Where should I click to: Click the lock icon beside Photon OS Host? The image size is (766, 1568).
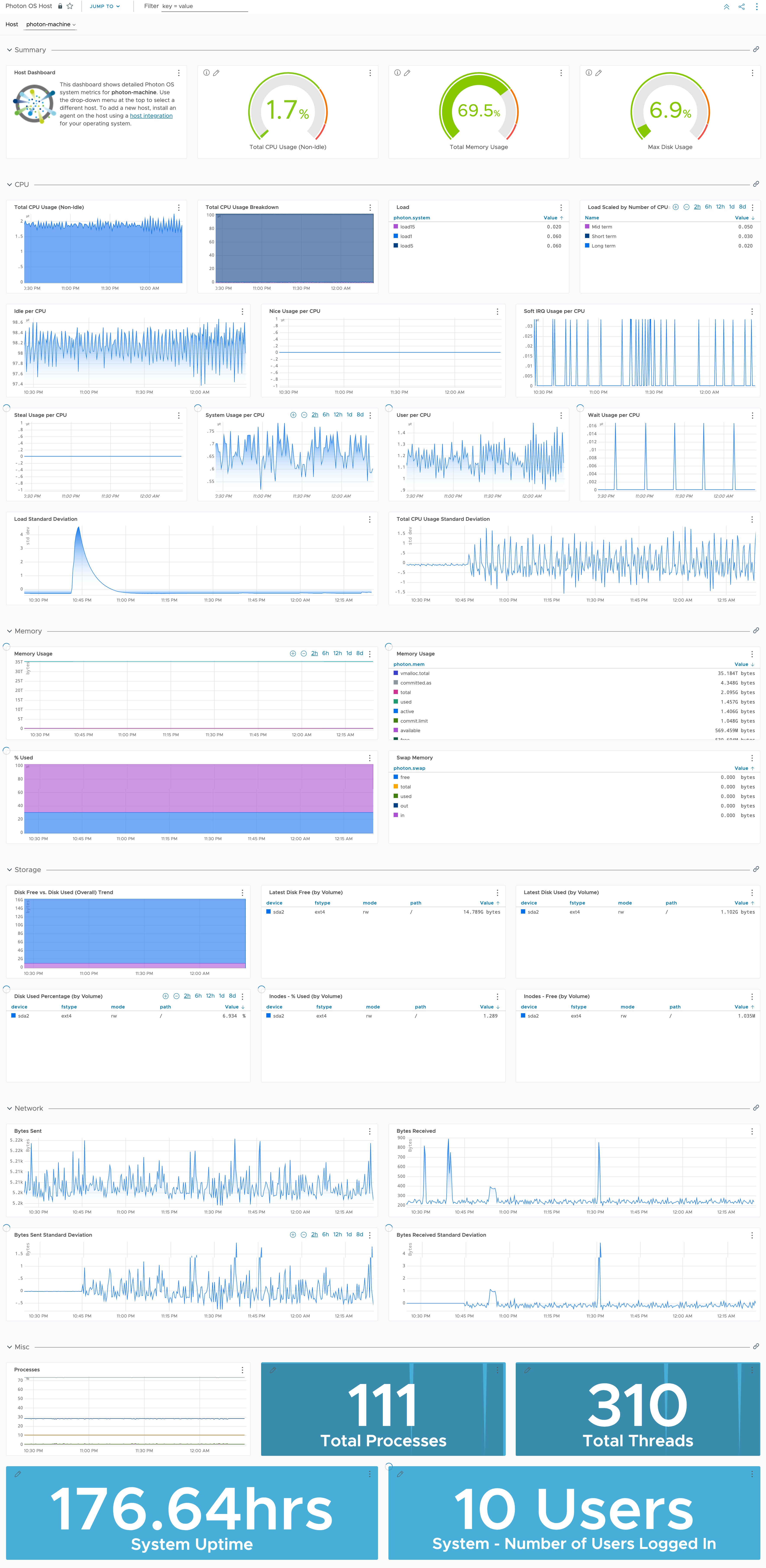tap(60, 6)
